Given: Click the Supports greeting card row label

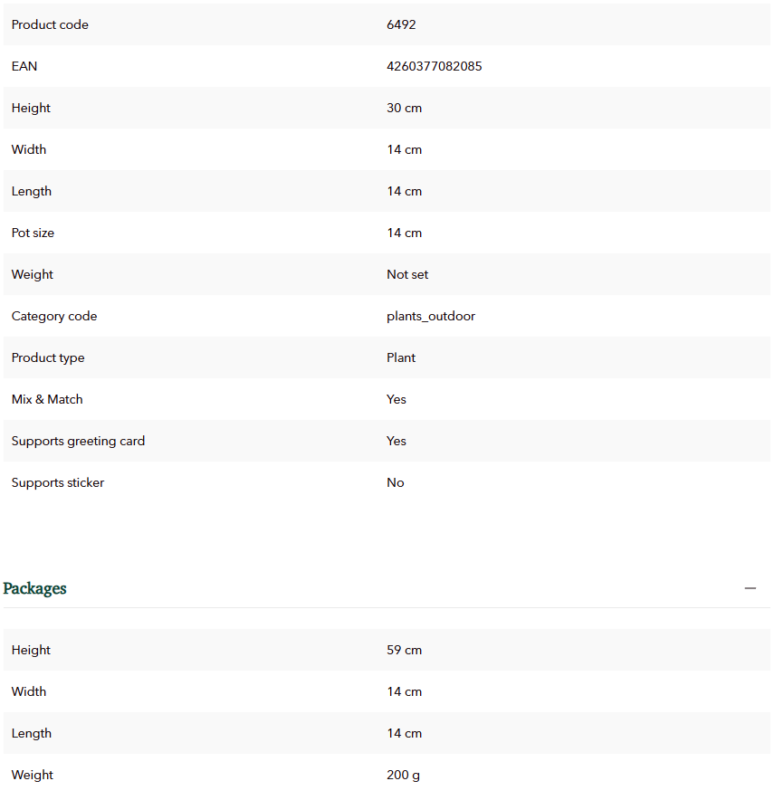Looking at the screenshot, I should tap(78, 441).
